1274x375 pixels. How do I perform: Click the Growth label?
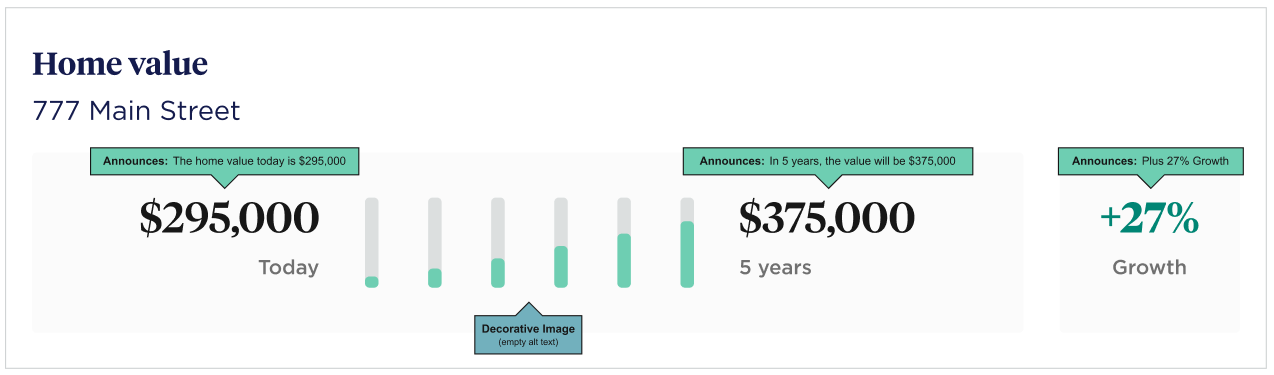(1149, 268)
